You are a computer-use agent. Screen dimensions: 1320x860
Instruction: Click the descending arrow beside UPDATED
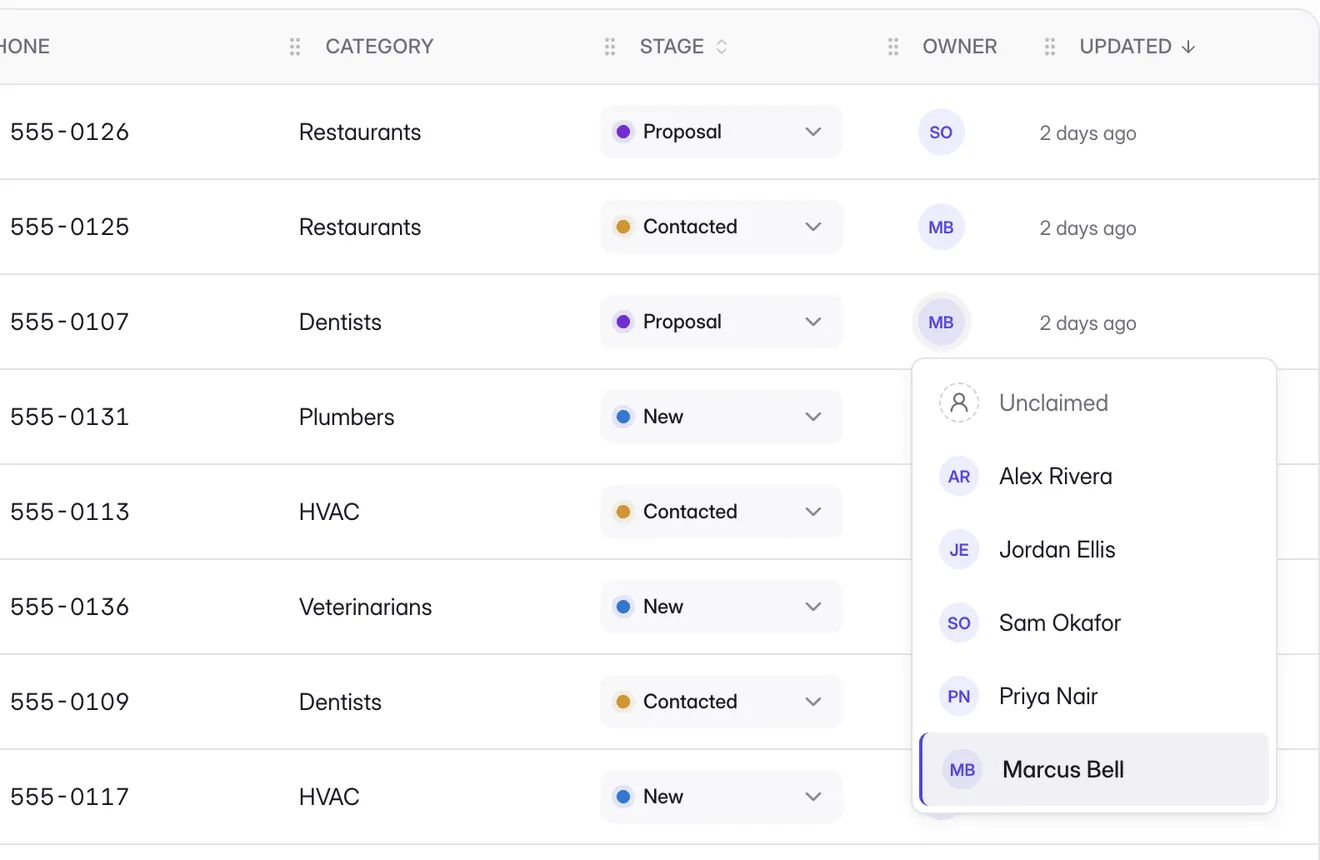click(x=1188, y=47)
